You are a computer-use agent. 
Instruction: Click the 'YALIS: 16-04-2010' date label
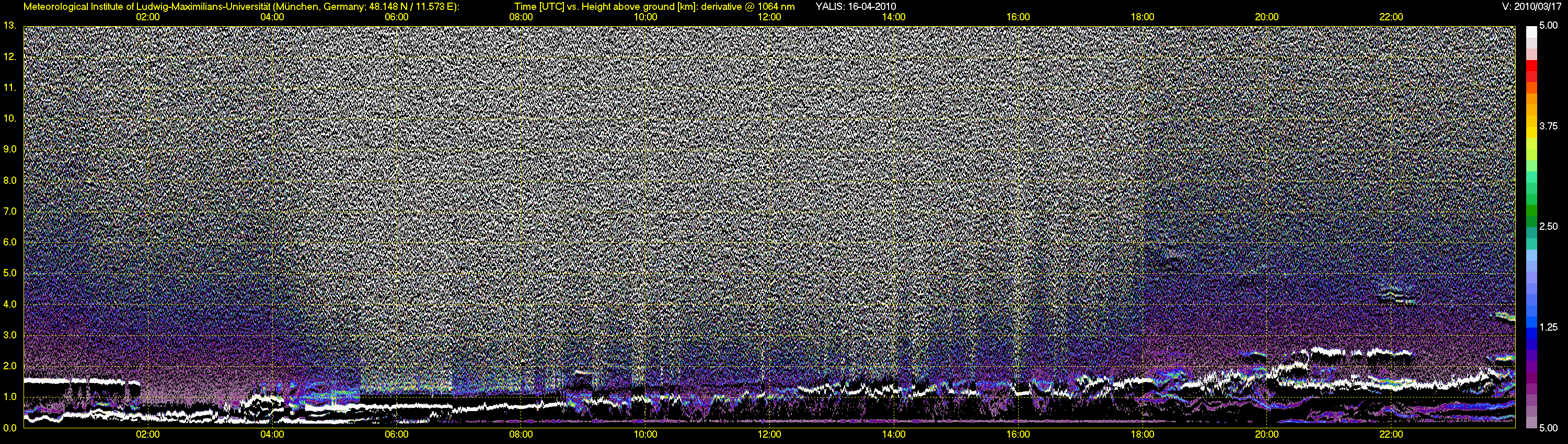pyautogui.click(x=855, y=7)
